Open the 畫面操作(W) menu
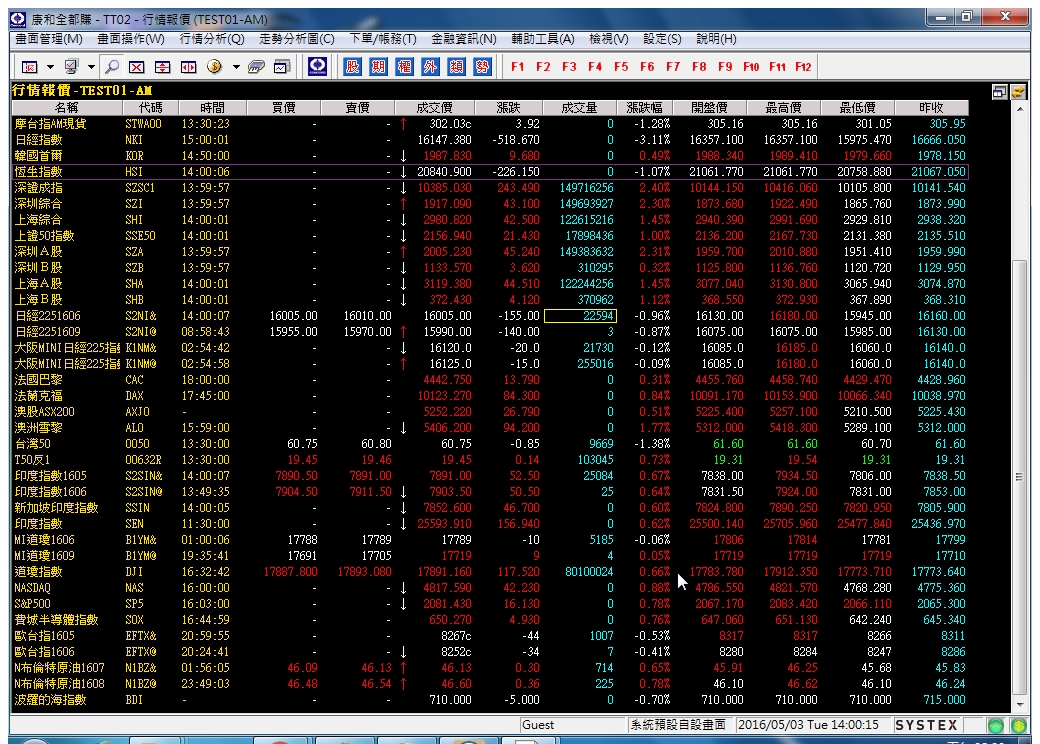Image resolution: width=1040 pixels, height=744 pixels. 131,39
